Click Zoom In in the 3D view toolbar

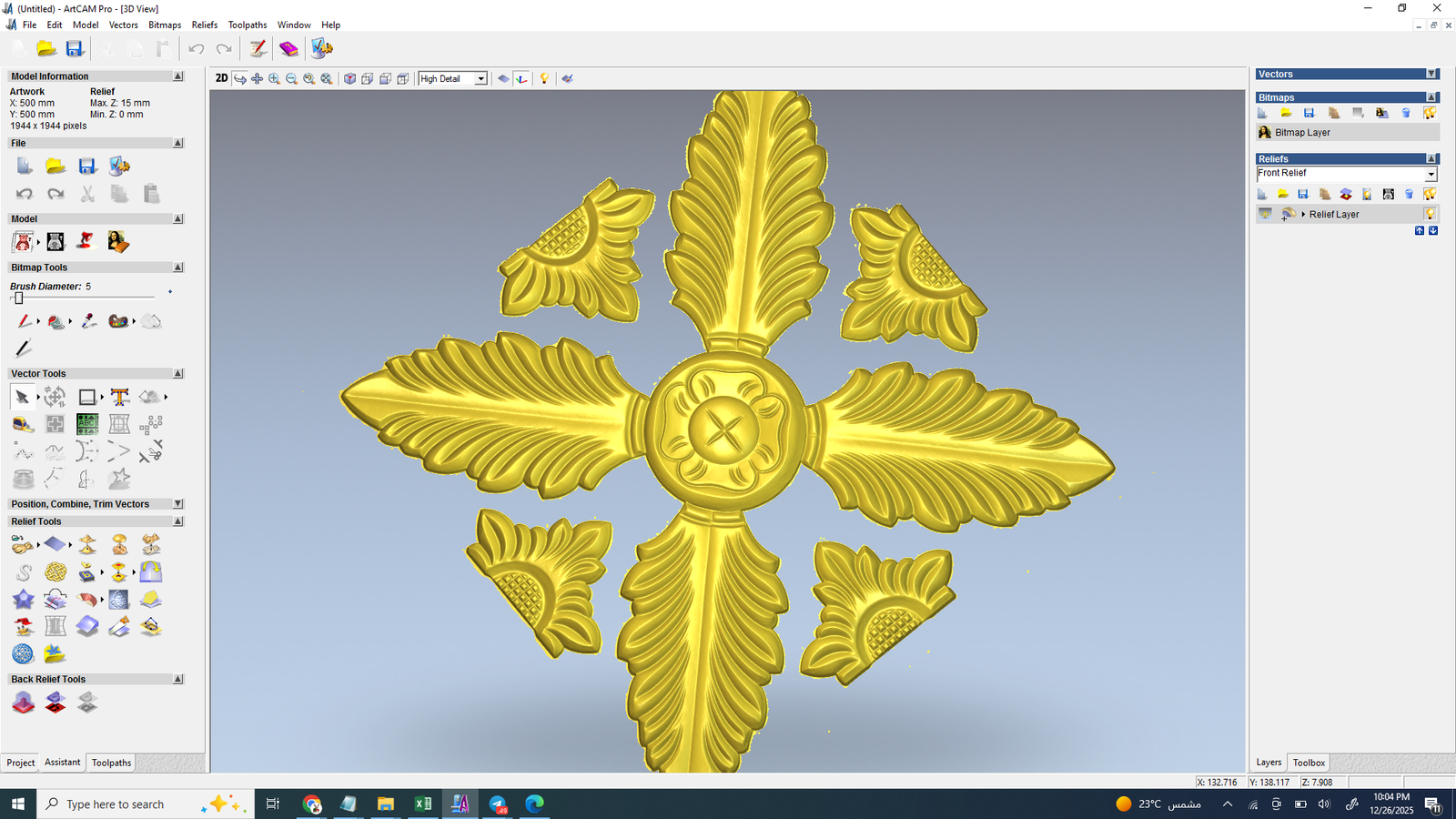274,79
